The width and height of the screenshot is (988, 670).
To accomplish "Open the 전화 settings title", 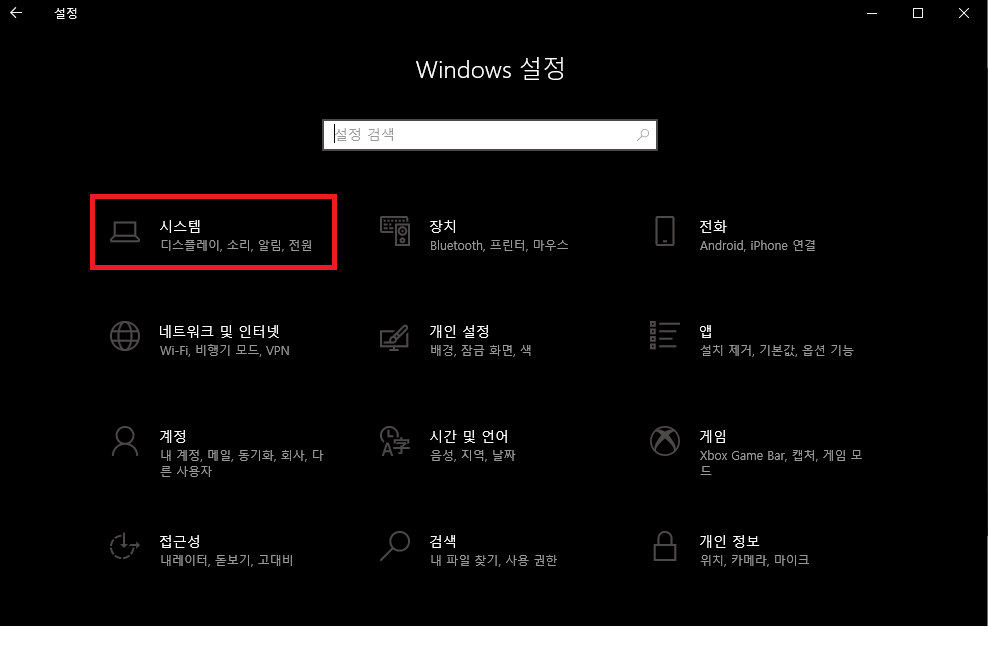I will pyautogui.click(x=713, y=226).
